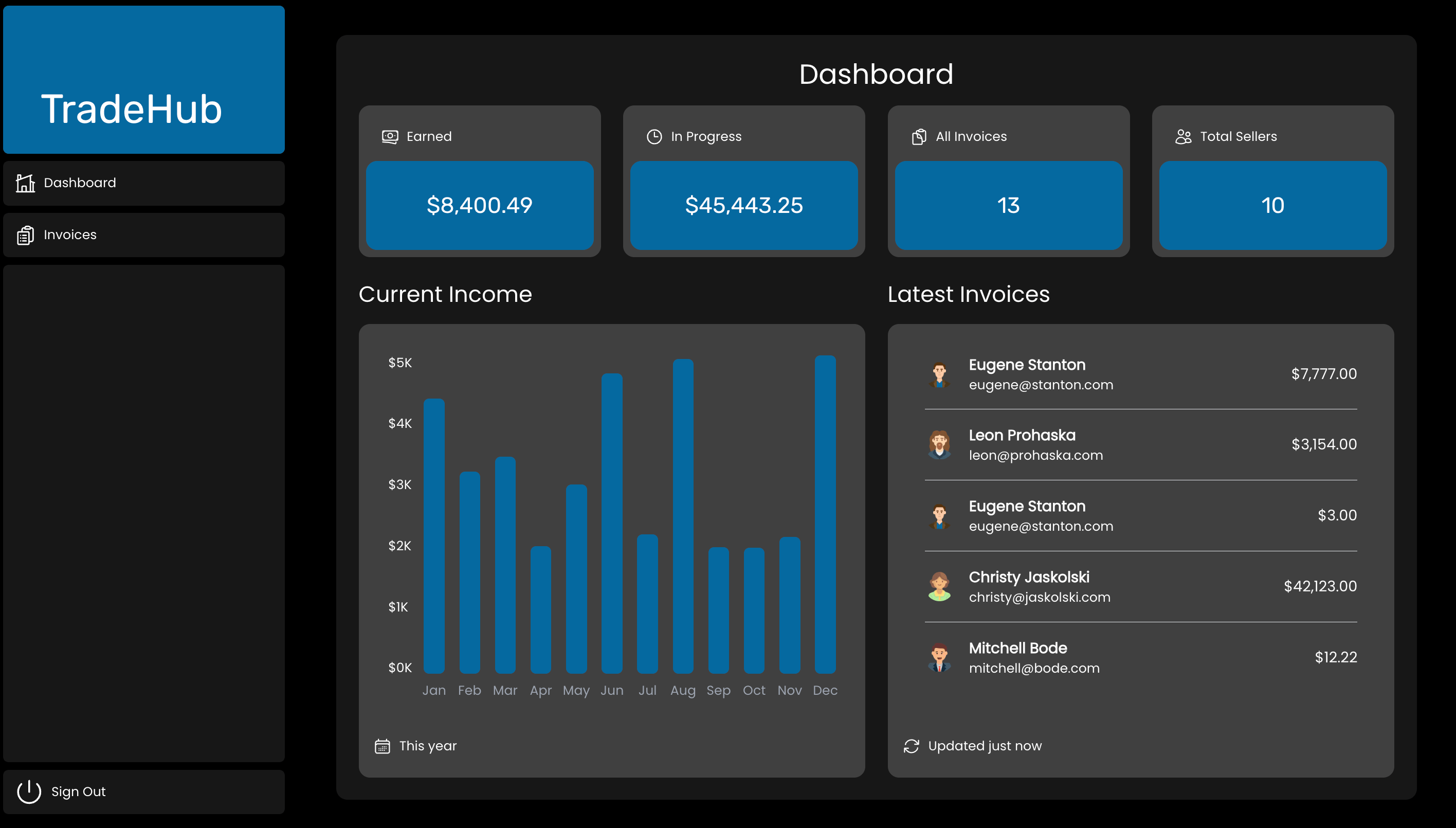1456x828 pixels.
Task: Click the Sign Out power icon
Action: (x=29, y=791)
